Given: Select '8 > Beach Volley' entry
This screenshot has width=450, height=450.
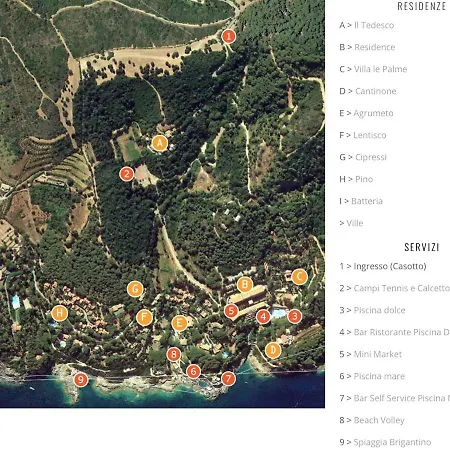Looking at the screenshot, I should pyautogui.click(x=372, y=420).
